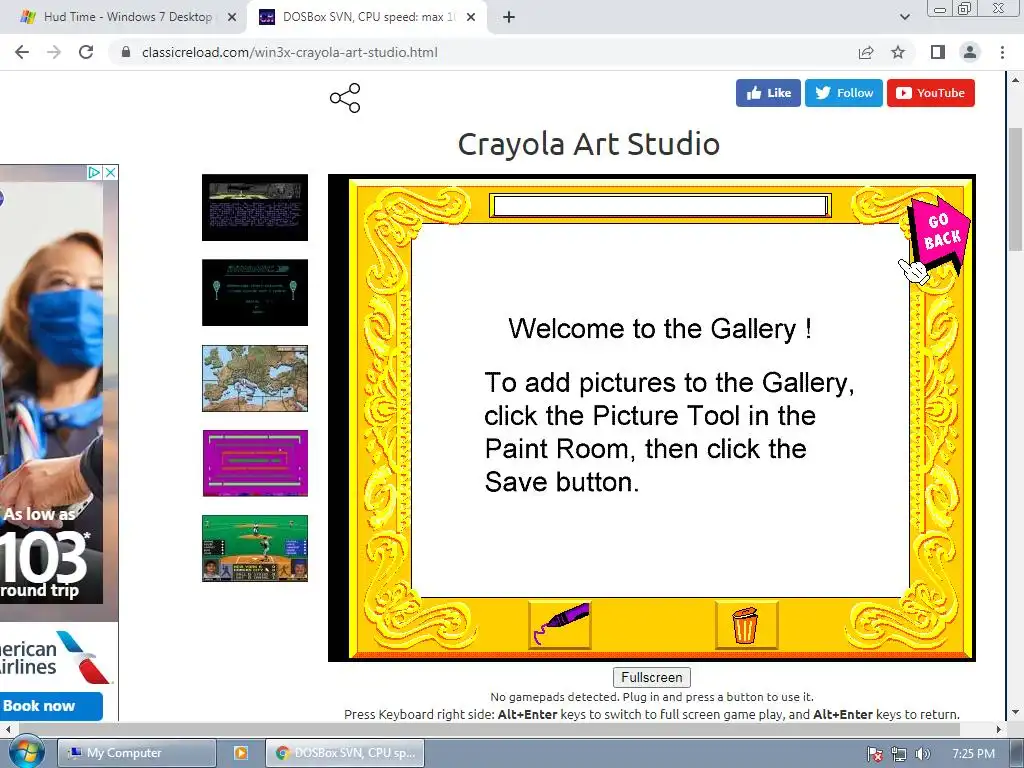Click the media player taskbar icon
The image size is (1024, 768).
point(241,753)
